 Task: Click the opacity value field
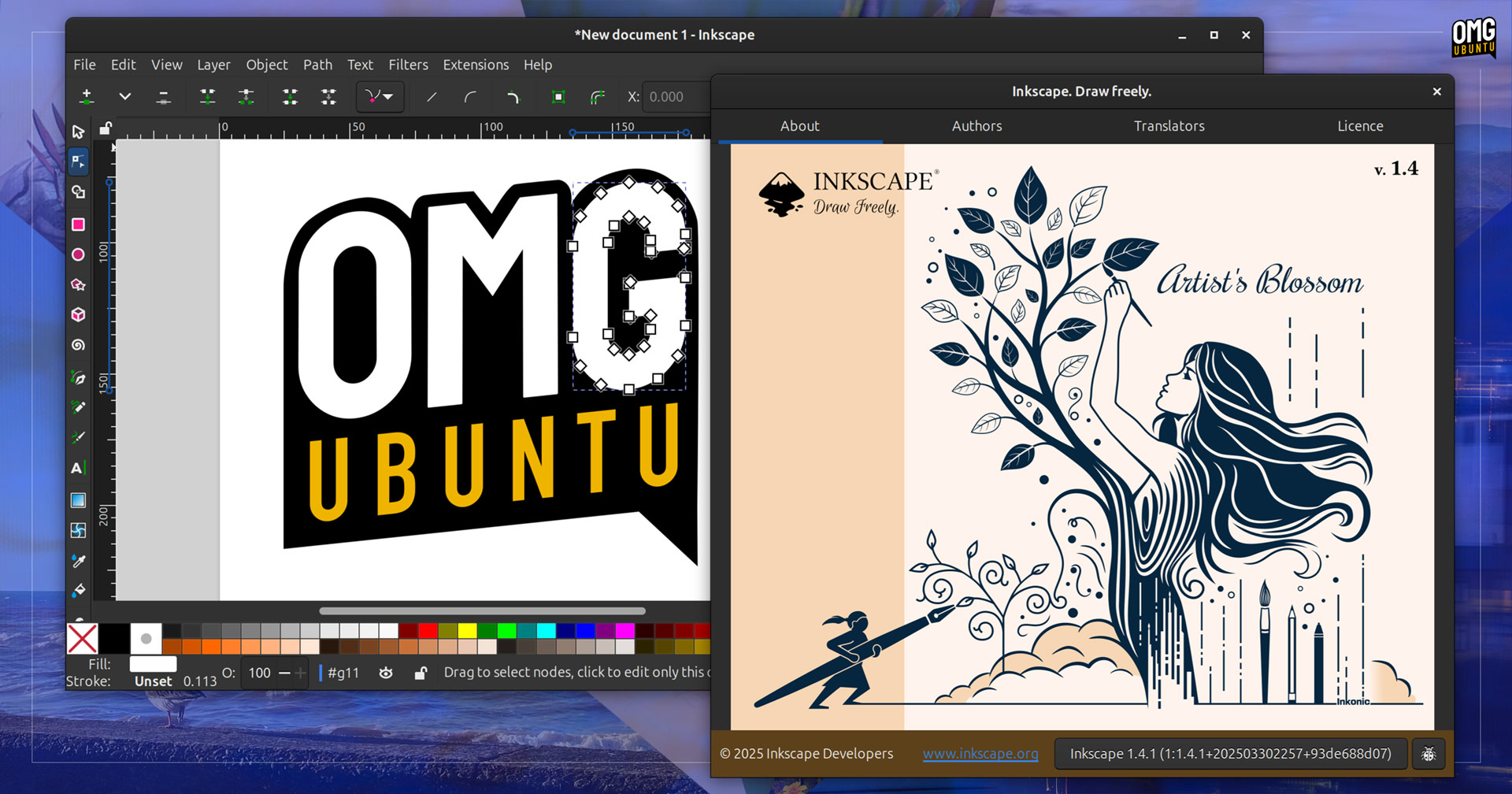(x=260, y=673)
